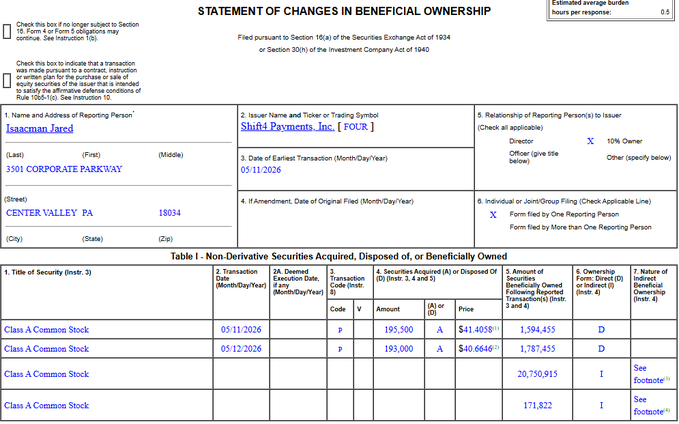Select the beneficially owned amount 1,787,455

click(x=537, y=349)
